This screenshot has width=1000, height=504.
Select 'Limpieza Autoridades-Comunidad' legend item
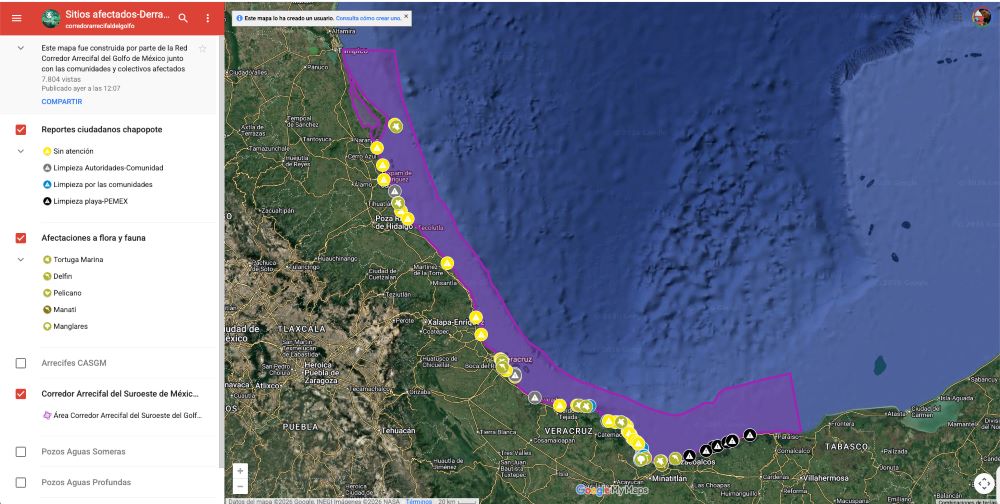coord(103,168)
